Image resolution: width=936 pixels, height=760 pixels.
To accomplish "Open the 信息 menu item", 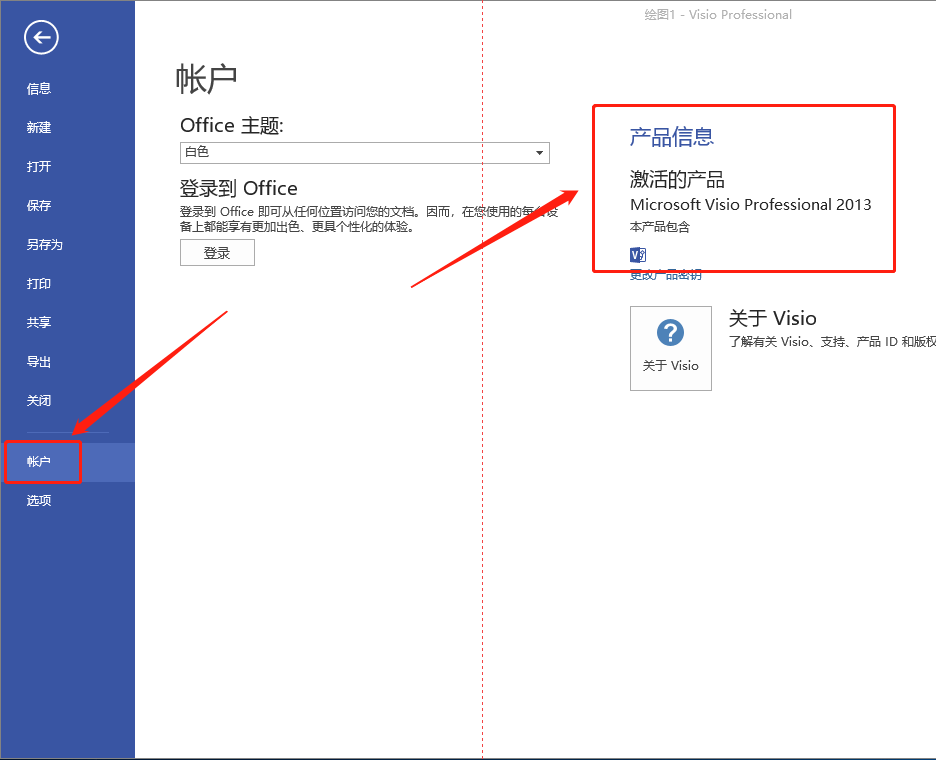I will pos(39,89).
